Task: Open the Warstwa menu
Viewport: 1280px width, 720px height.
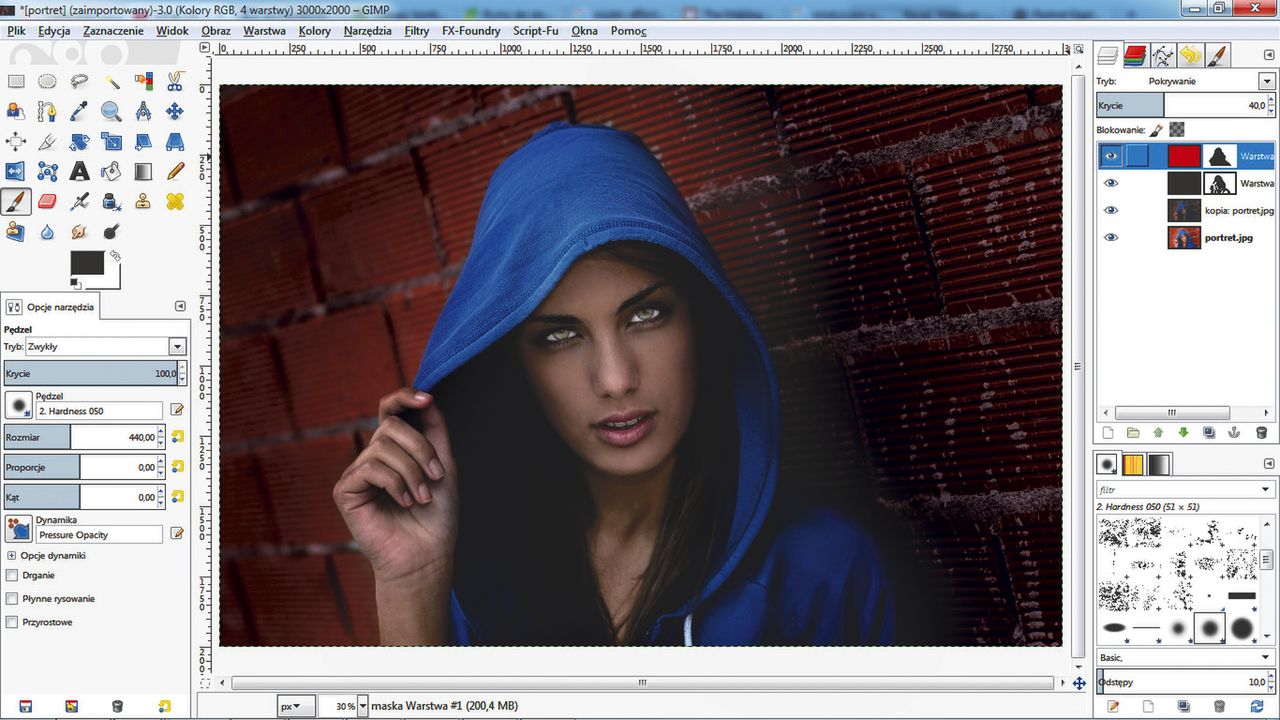Action: click(264, 31)
